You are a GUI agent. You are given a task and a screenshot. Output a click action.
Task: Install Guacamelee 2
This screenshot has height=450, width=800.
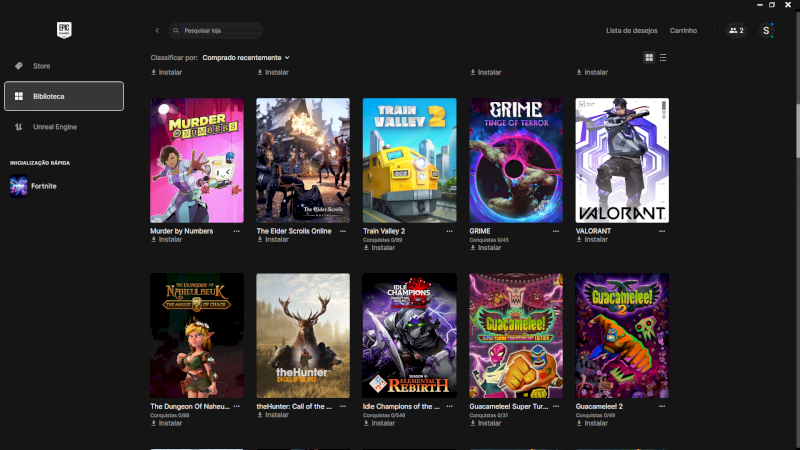[x=592, y=423]
